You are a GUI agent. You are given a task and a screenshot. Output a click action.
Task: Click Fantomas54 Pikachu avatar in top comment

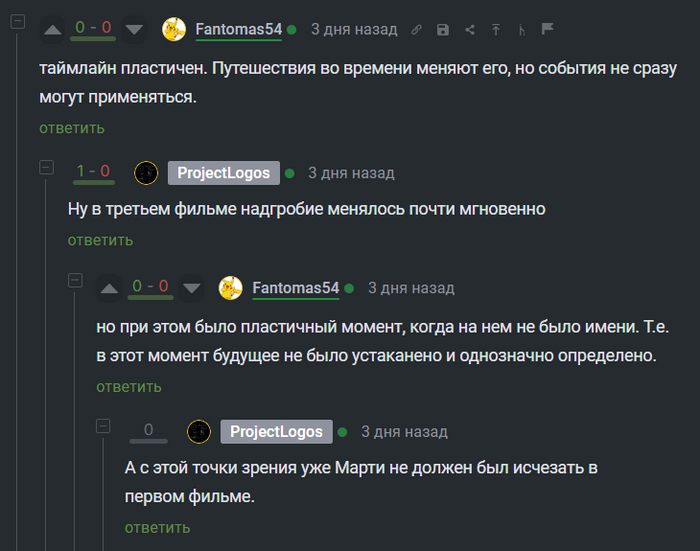click(174, 30)
